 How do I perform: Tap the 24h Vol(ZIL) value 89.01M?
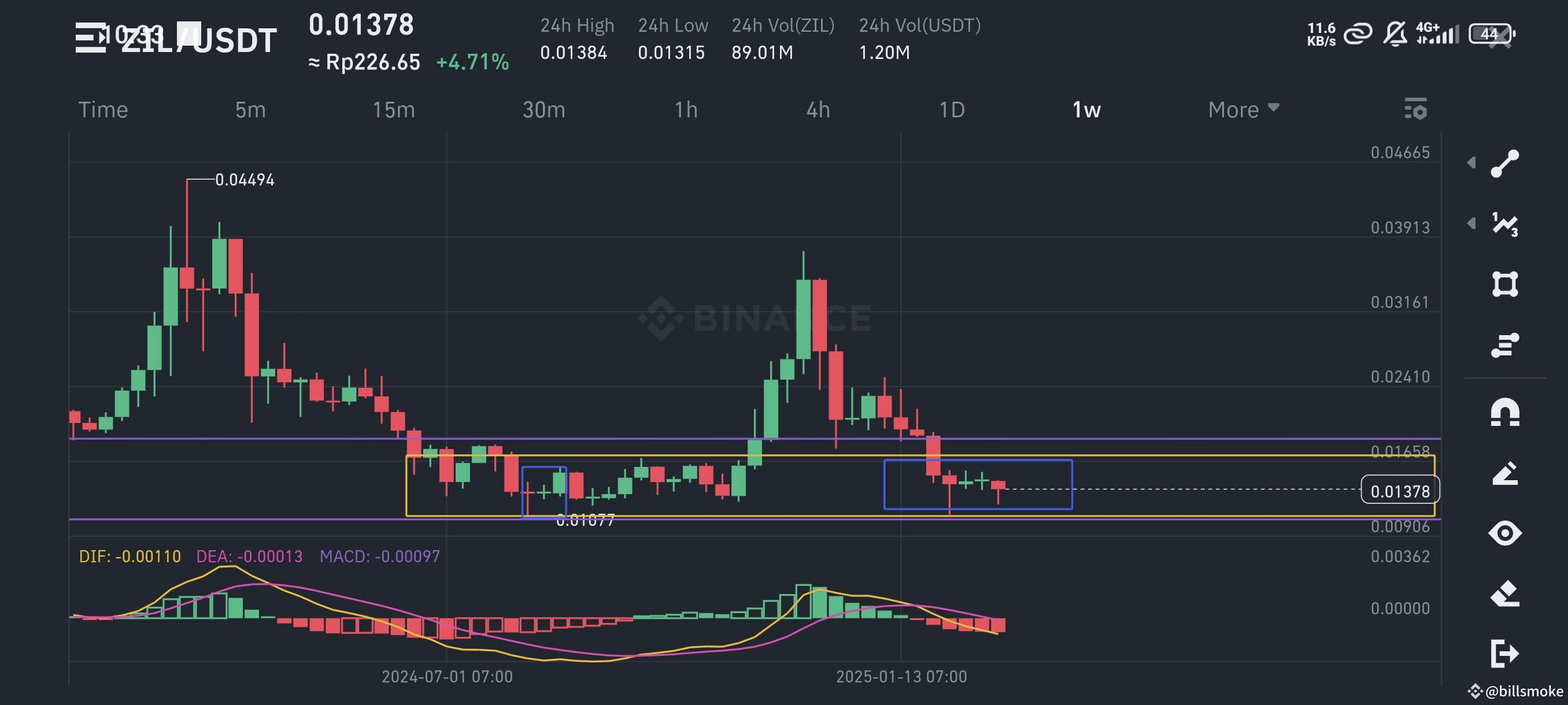point(762,53)
